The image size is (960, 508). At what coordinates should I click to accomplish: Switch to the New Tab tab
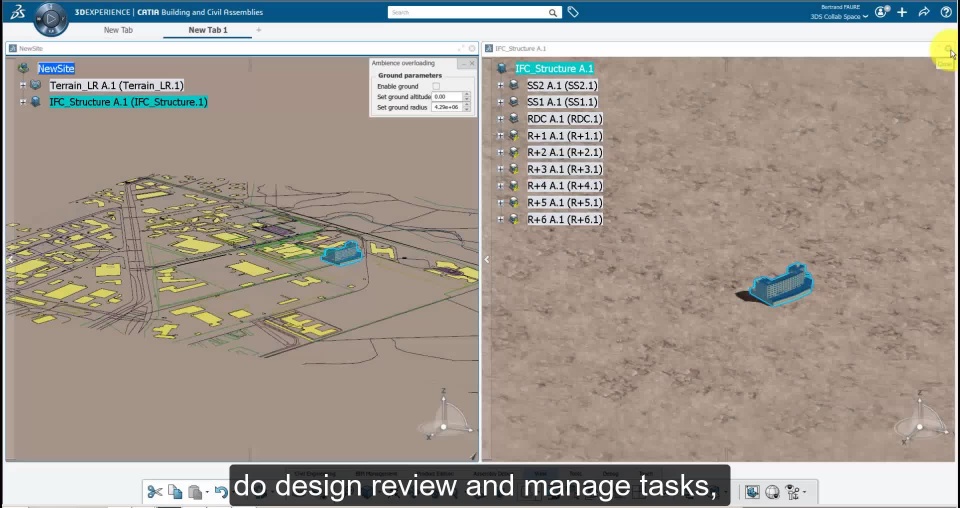[x=118, y=30]
